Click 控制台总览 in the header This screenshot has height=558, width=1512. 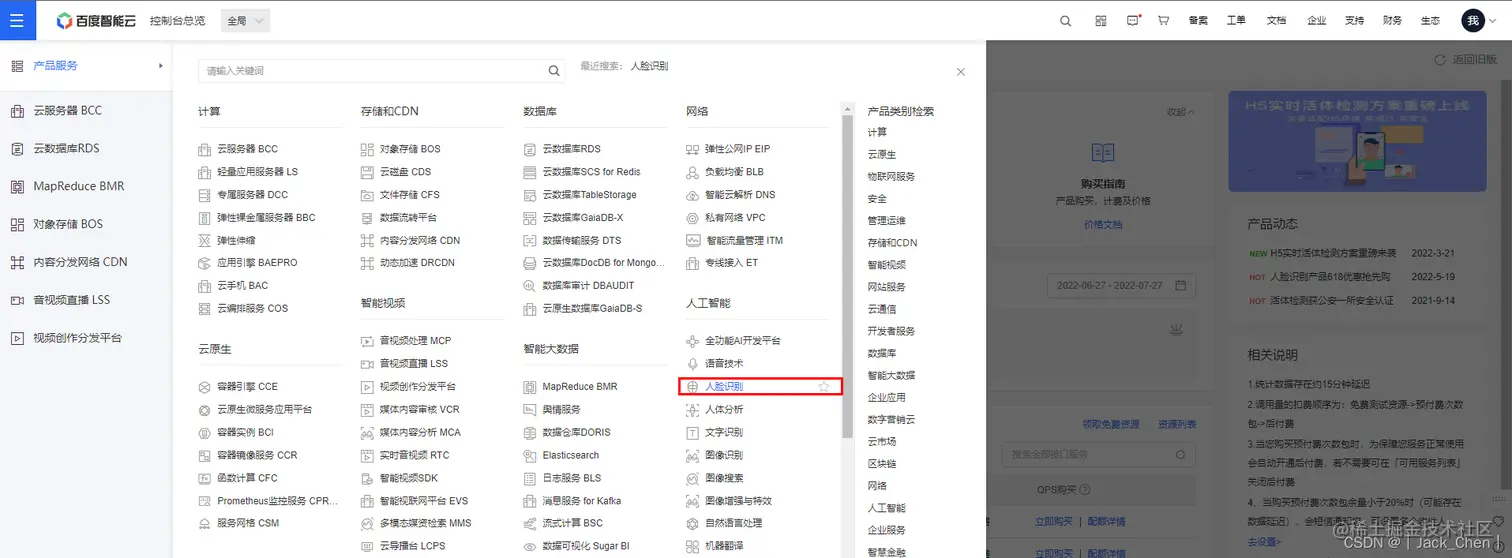[177, 21]
